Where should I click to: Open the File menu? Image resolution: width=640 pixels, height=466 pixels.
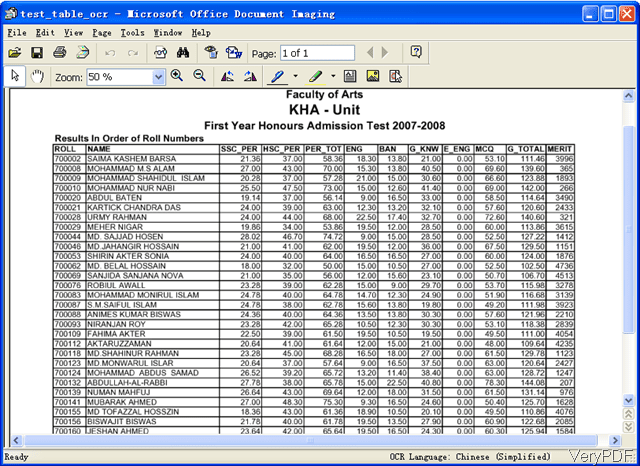coord(17,33)
